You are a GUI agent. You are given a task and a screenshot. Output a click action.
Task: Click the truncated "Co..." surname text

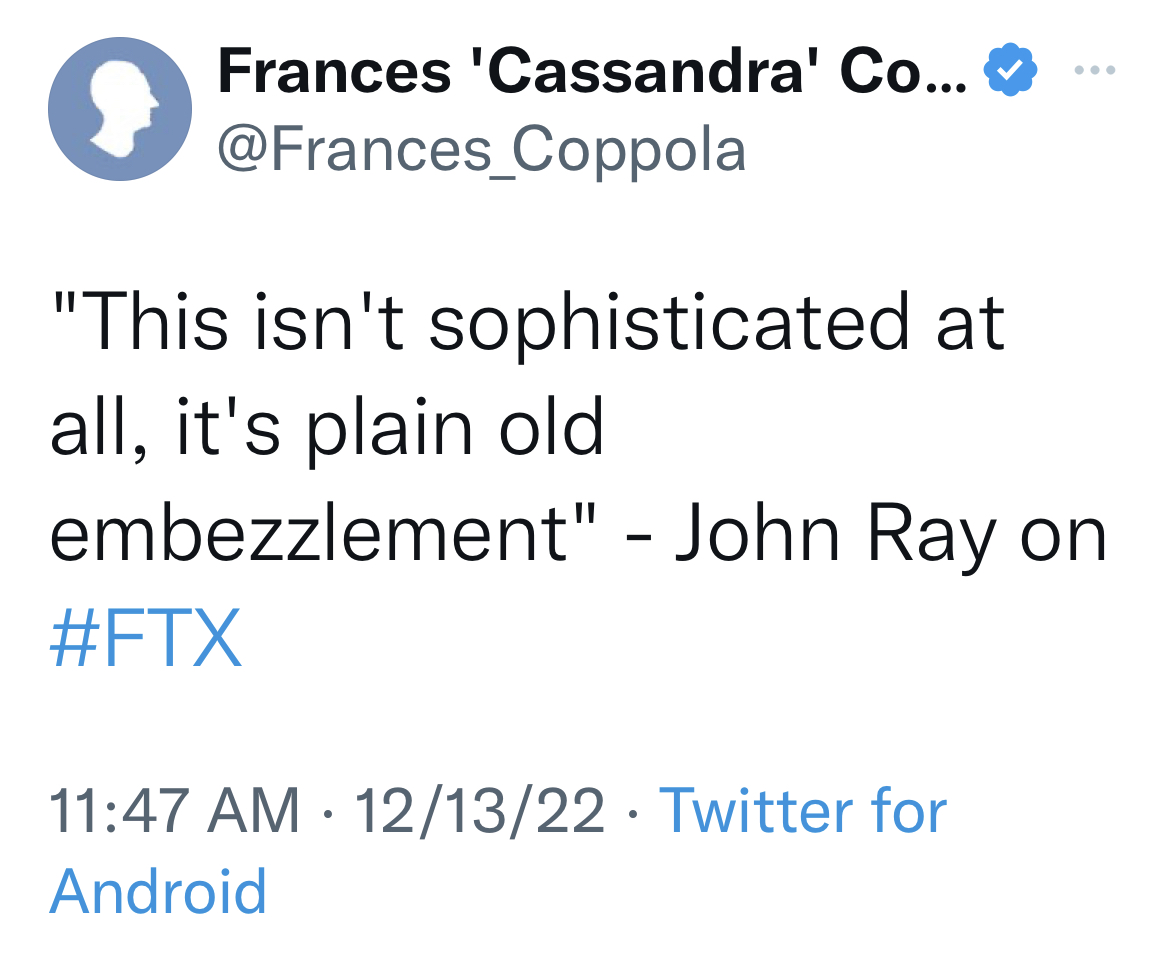903,71
